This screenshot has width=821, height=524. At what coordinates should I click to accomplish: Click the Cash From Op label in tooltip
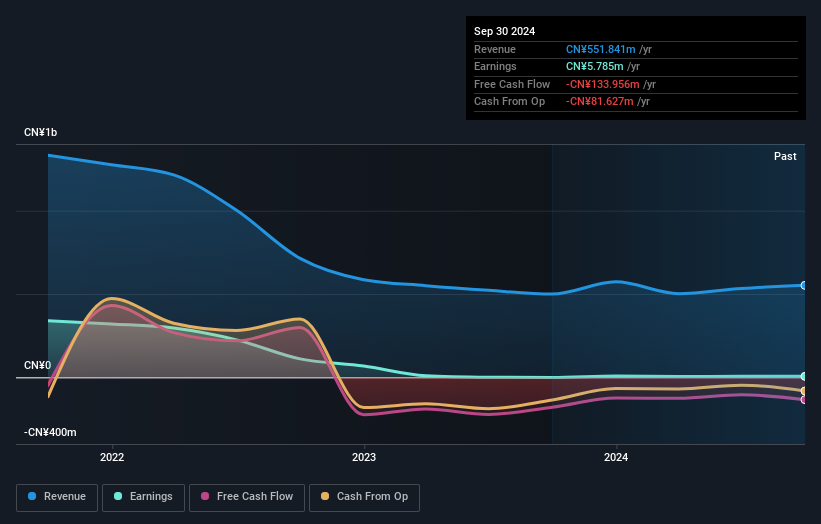(509, 102)
